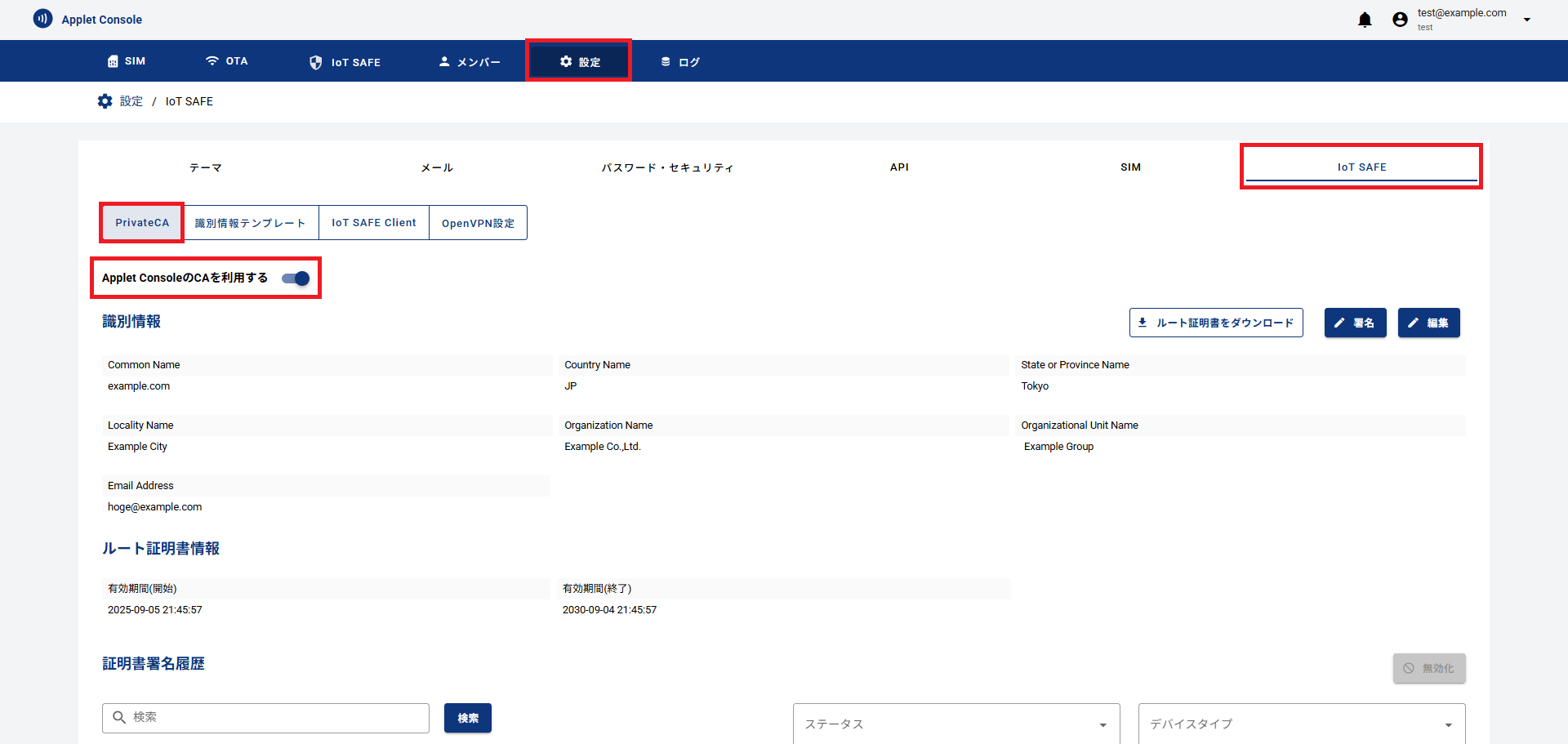Viewport: 1568px width, 744px height.
Task: Open the メンバー menu item
Action: pyautogui.click(x=470, y=62)
